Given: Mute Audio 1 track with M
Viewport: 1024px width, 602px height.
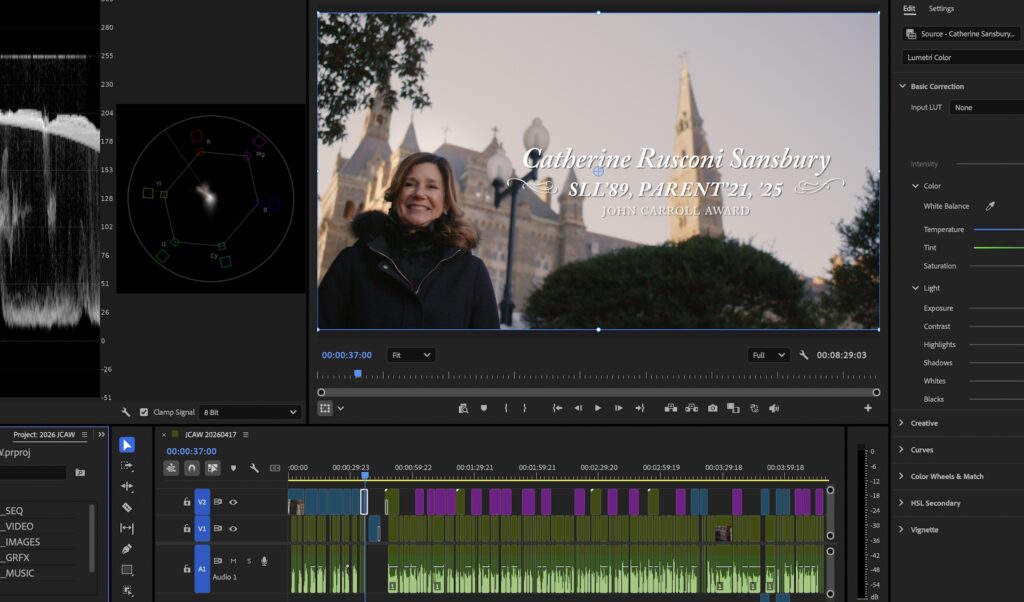Looking at the screenshot, I should 233,561.
